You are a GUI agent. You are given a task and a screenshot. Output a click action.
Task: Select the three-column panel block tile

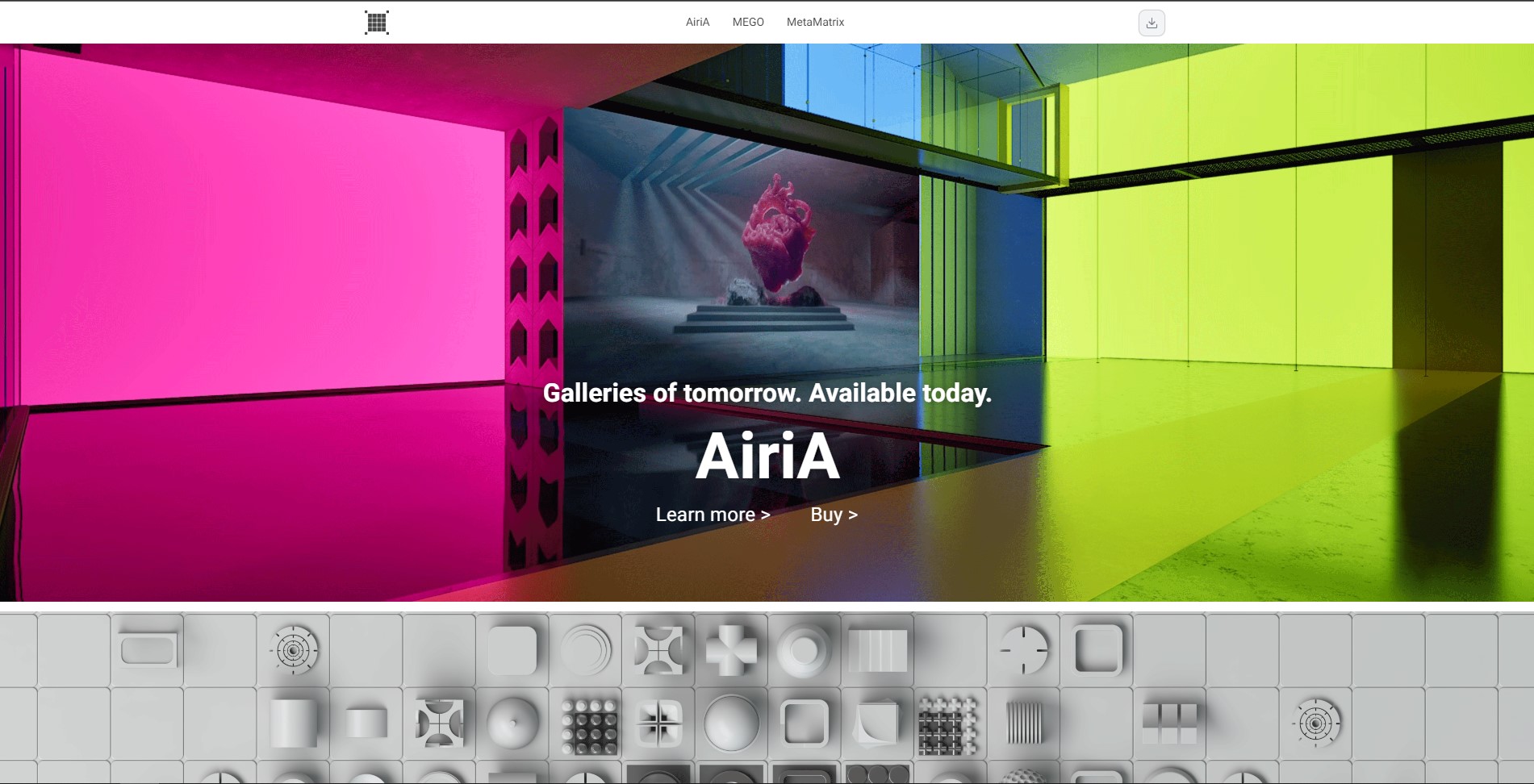(x=1169, y=723)
